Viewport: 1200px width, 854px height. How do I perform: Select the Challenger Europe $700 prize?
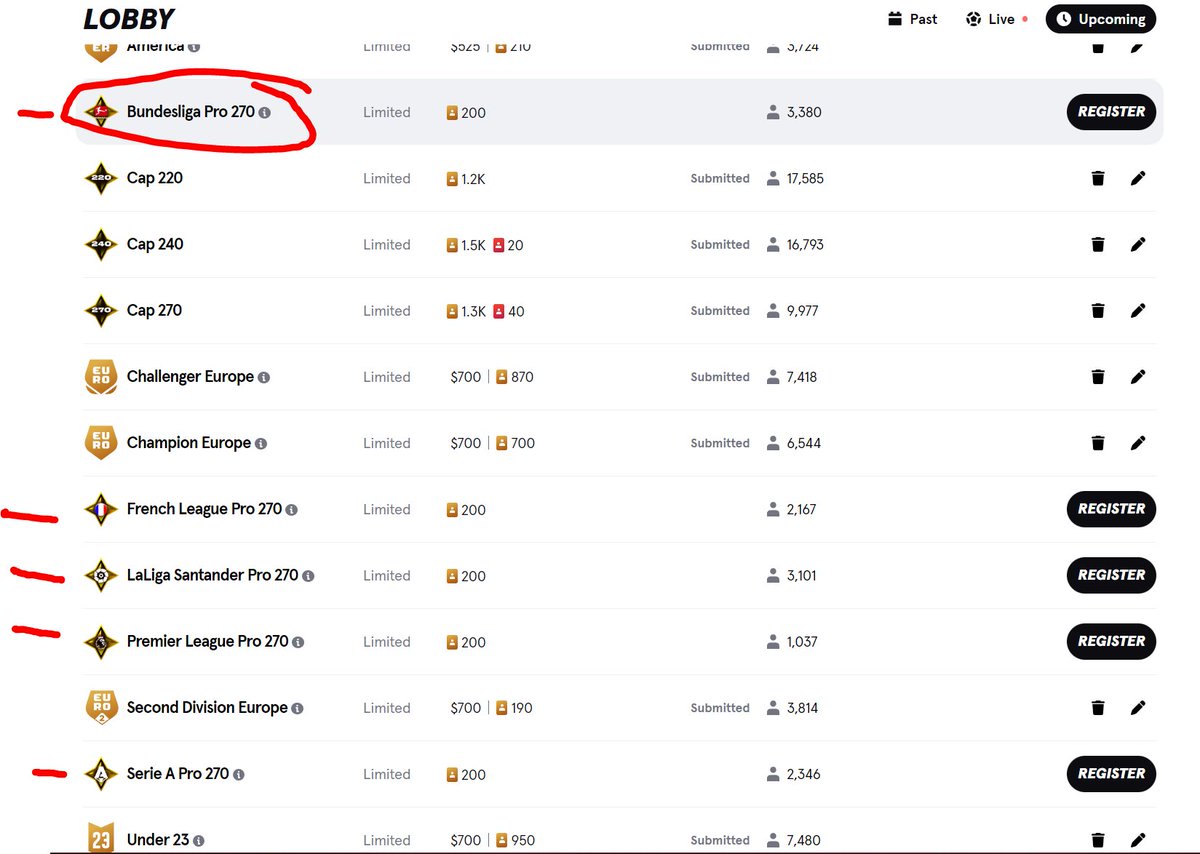pyautogui.click(x=466, y=377)
